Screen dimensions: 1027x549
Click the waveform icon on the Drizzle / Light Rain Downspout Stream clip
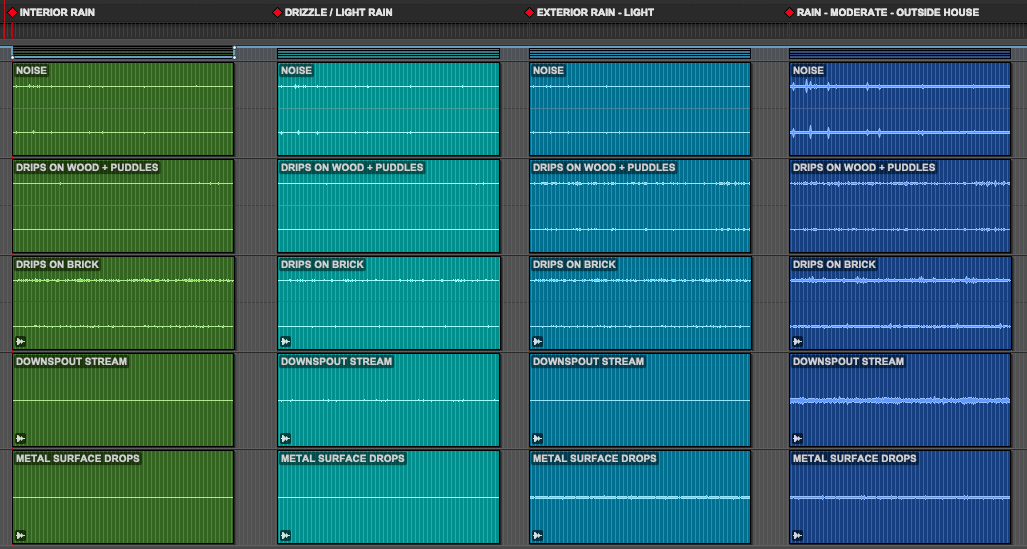(285, 438)
